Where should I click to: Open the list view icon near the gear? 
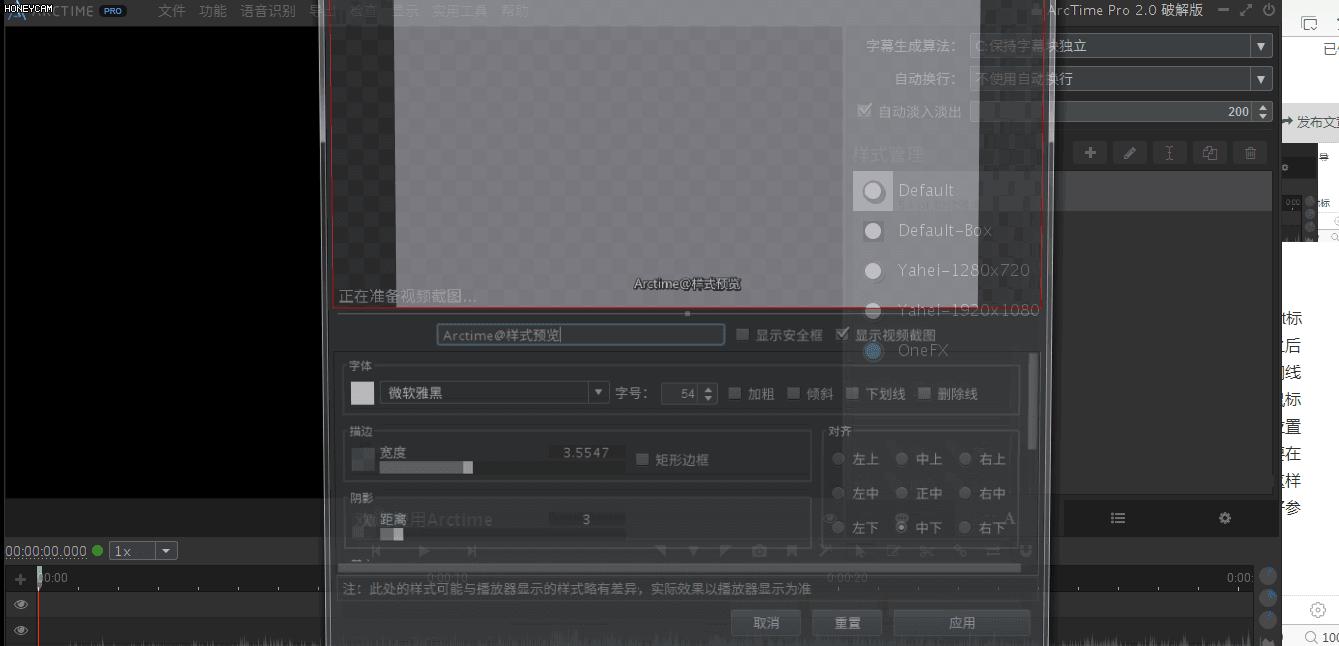[x=1117, y=518]
